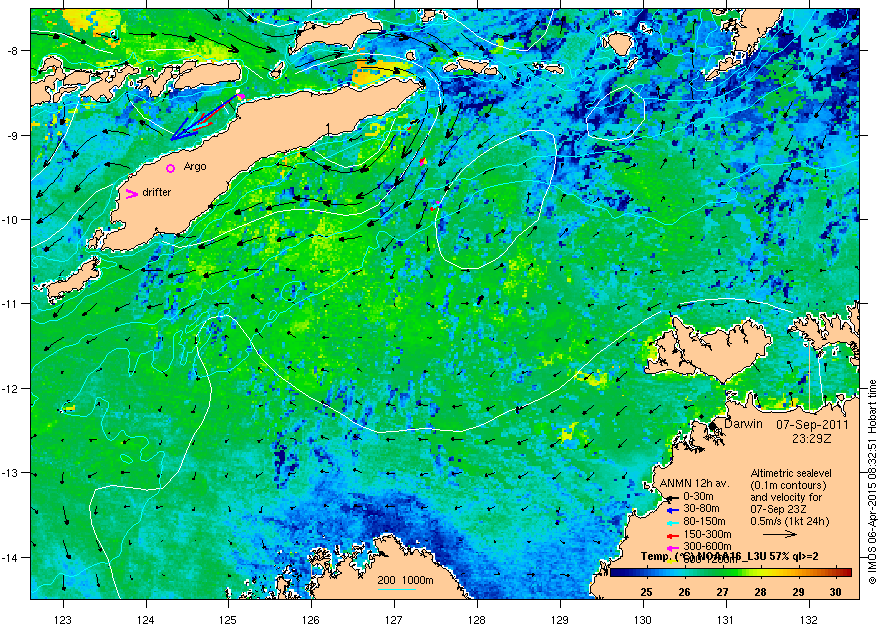Click the "150-300m" depth legend label
880x630 pixels.
click(708, 534)
